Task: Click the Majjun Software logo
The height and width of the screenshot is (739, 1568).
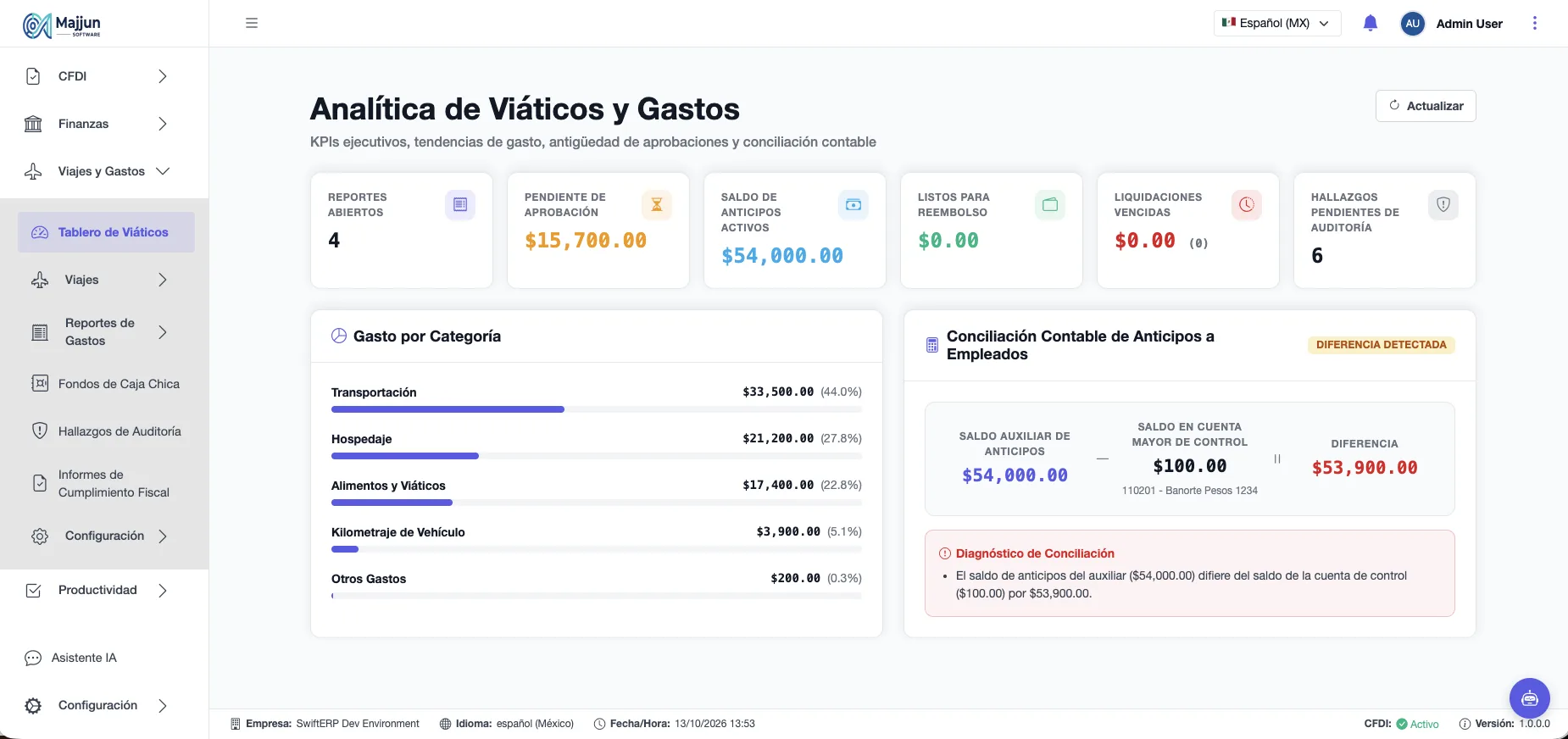Action: tap(62, 25)
